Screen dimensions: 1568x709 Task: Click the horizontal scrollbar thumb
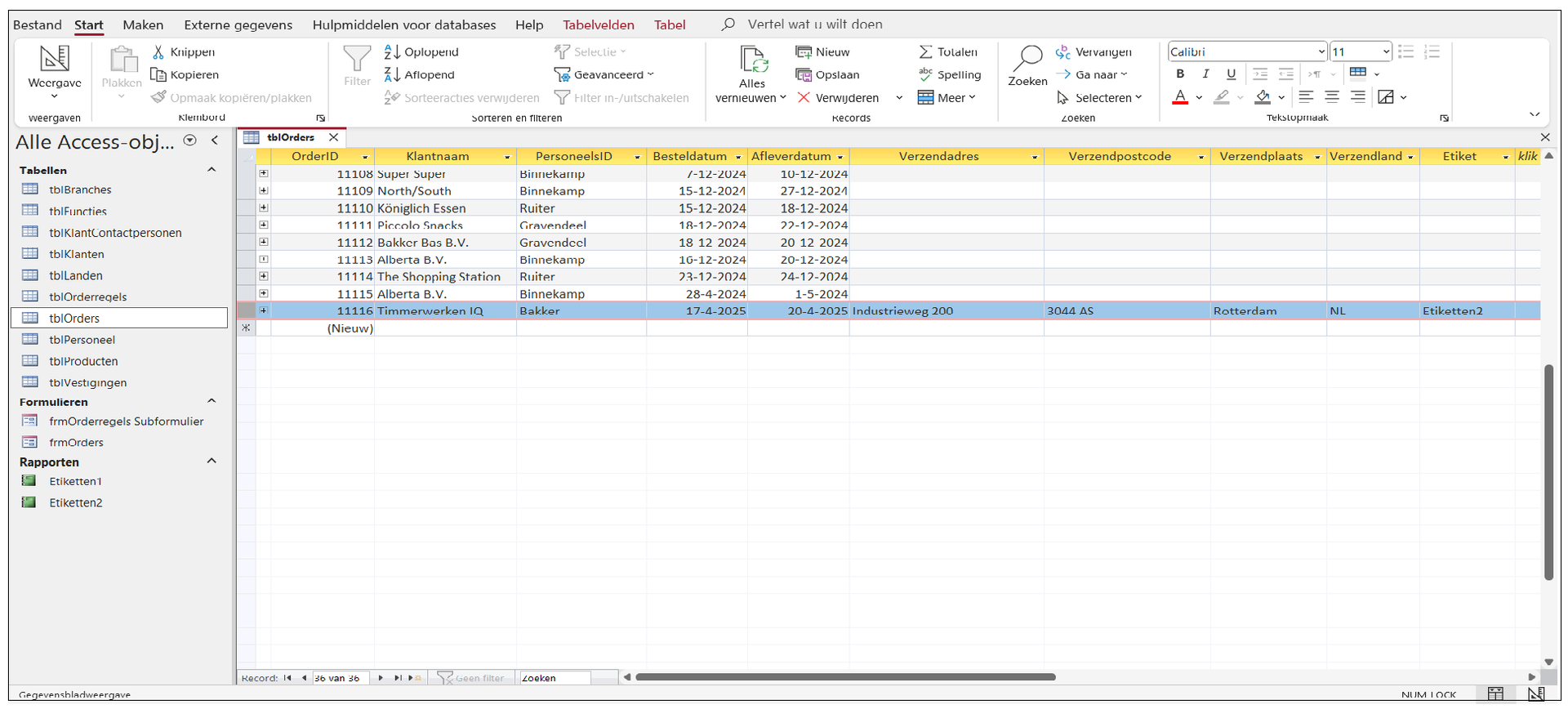point(845,677)
